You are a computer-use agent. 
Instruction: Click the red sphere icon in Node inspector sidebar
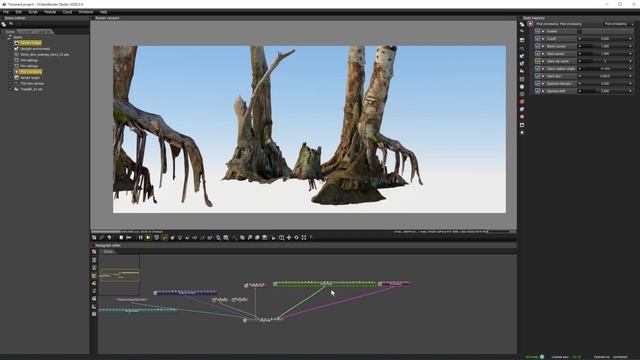(522, 102)
